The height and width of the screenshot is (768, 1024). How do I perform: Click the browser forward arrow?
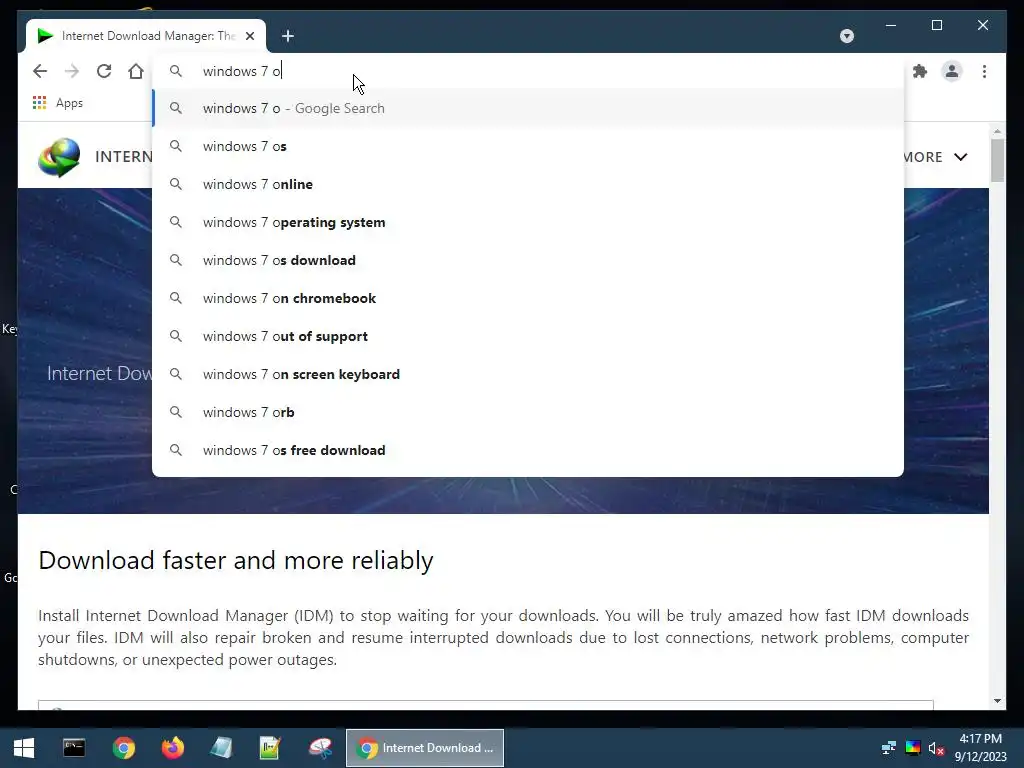[x=72, y=71]
